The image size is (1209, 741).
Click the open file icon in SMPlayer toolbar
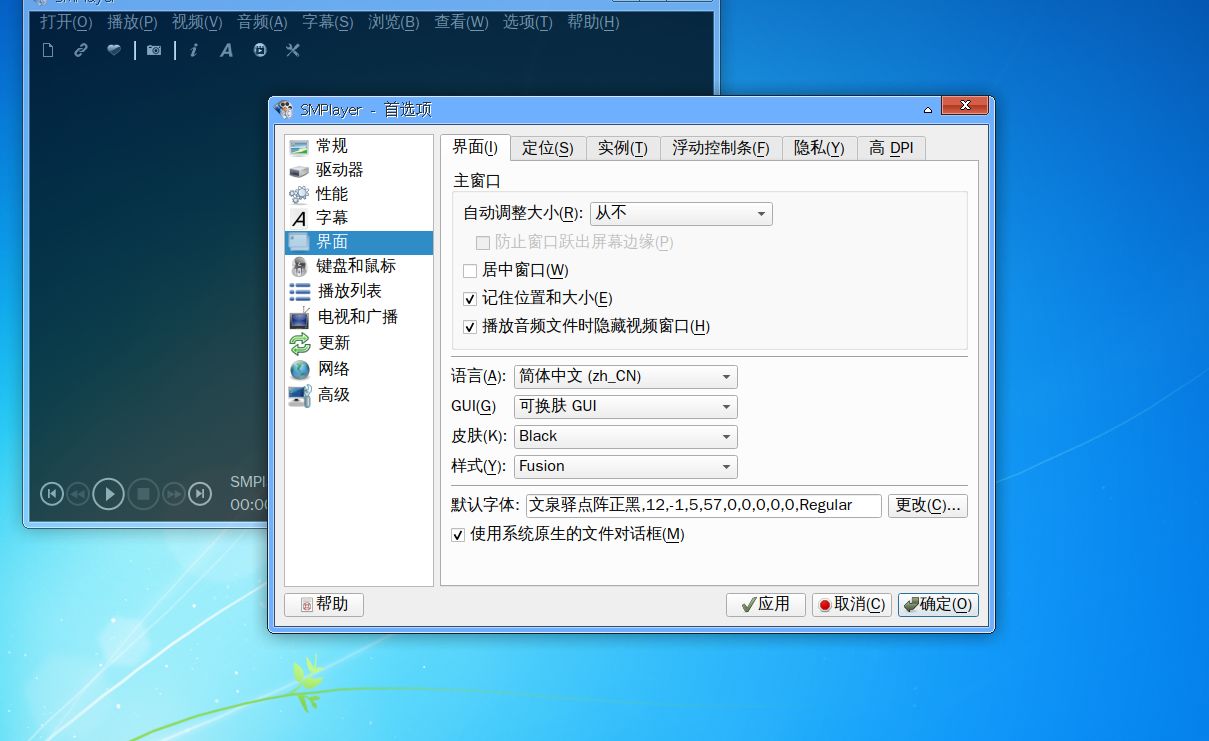click(48, 50)
